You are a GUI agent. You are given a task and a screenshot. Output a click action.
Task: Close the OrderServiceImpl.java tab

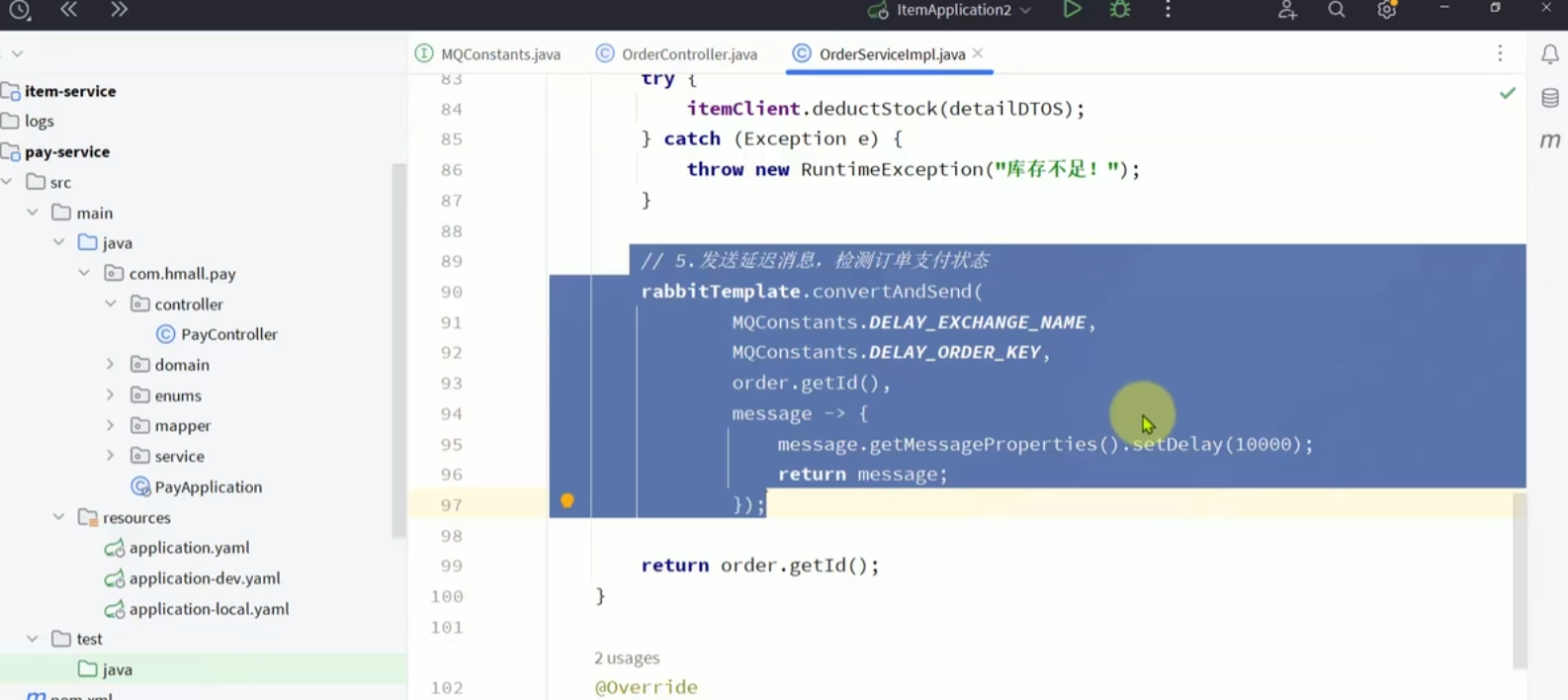(x=978, y=53)
